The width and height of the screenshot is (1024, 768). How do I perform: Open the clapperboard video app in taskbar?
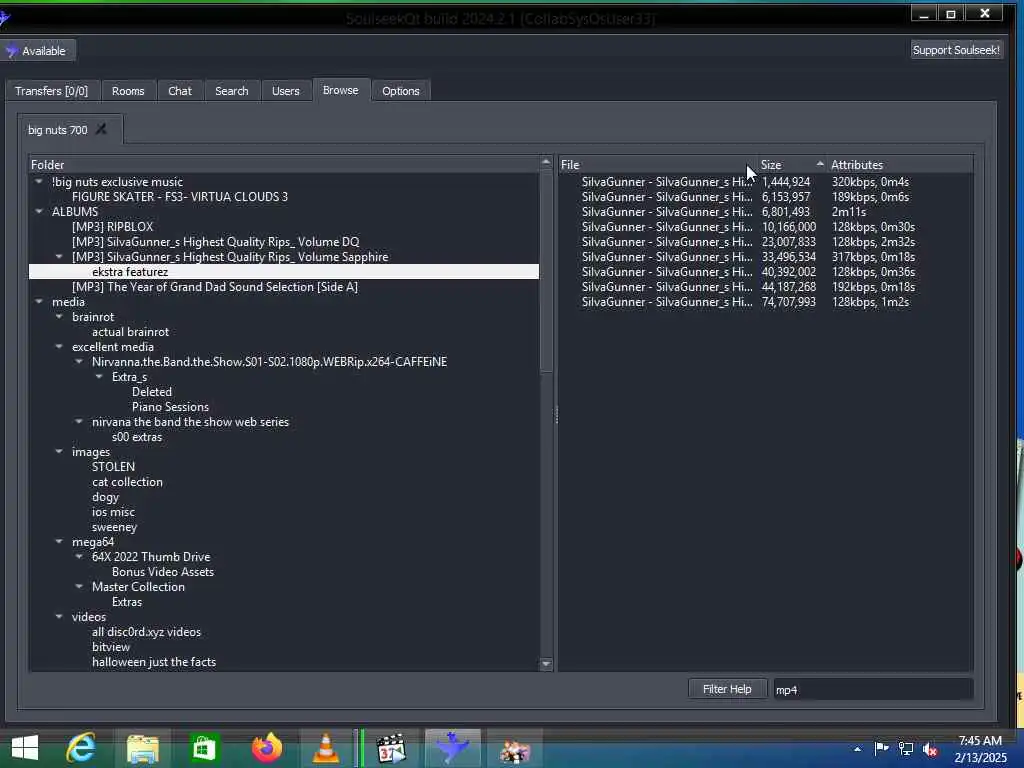click(x=391, y=748)
